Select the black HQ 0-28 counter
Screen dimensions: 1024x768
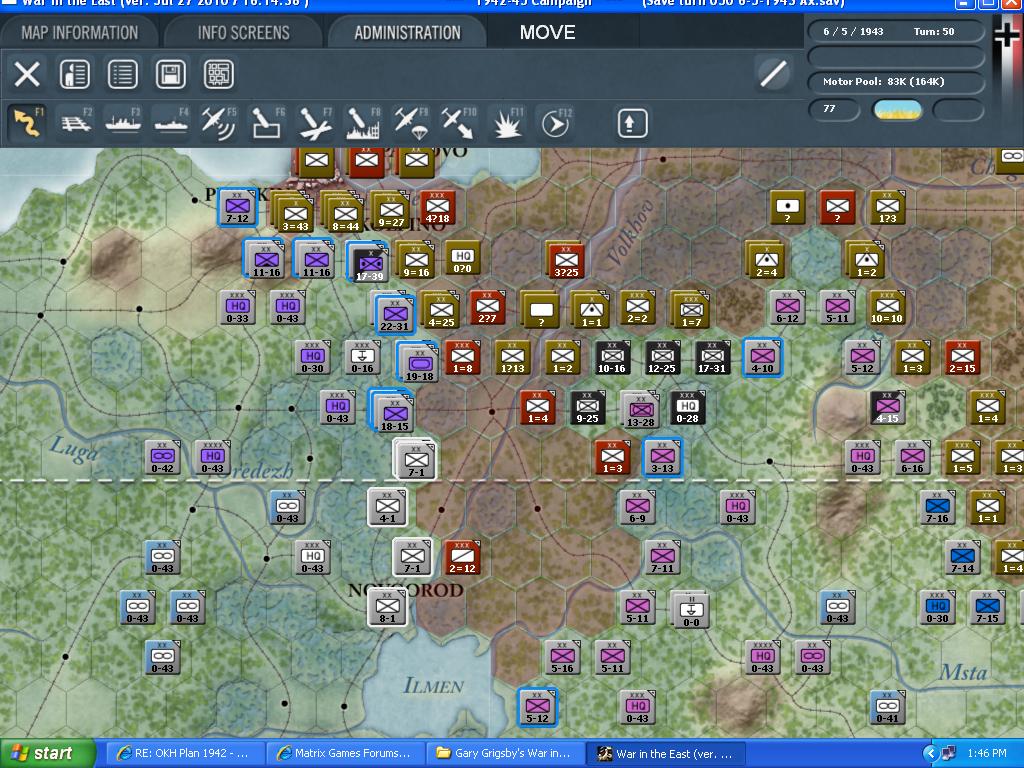[x=687, y=407]
